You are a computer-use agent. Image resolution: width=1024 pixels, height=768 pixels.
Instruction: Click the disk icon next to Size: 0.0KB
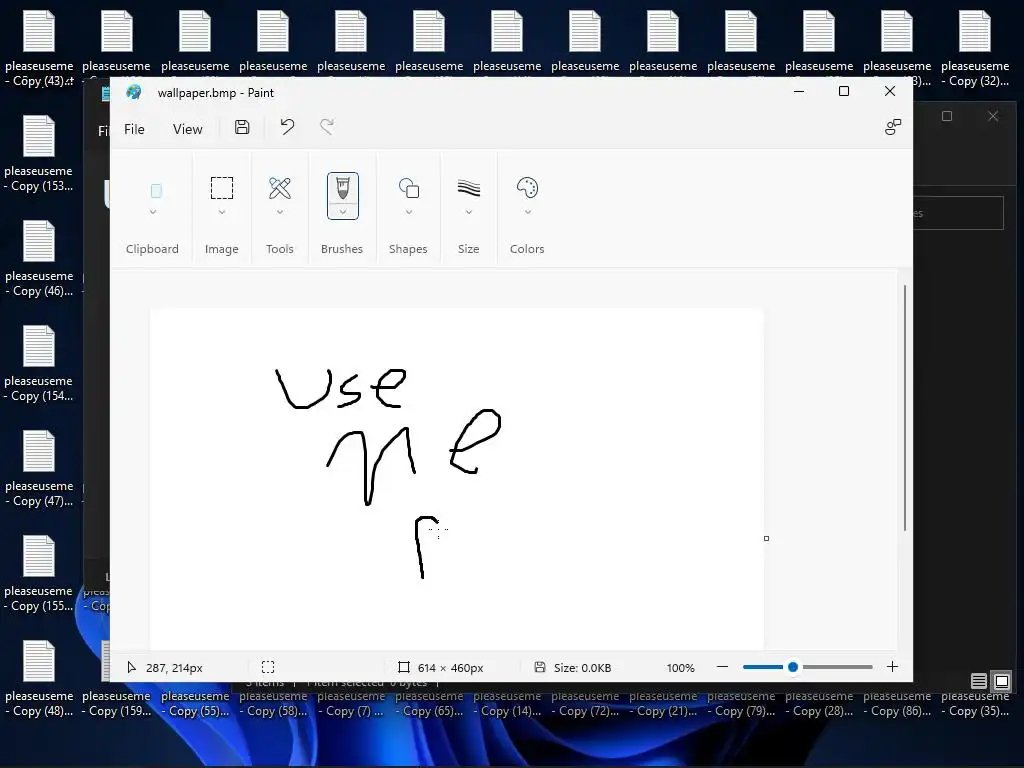(x=539, y=667)
